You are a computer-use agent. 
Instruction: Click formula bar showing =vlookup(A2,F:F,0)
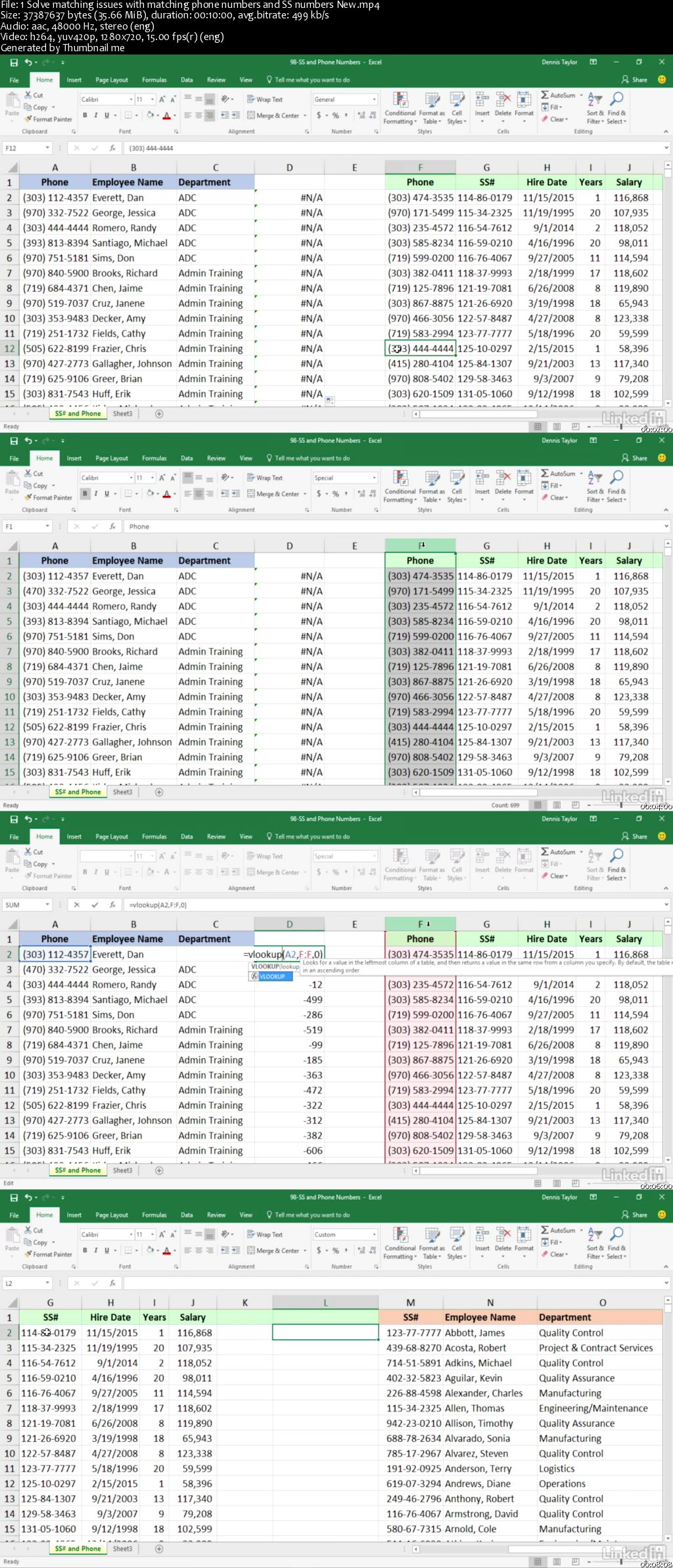[394, 905]
